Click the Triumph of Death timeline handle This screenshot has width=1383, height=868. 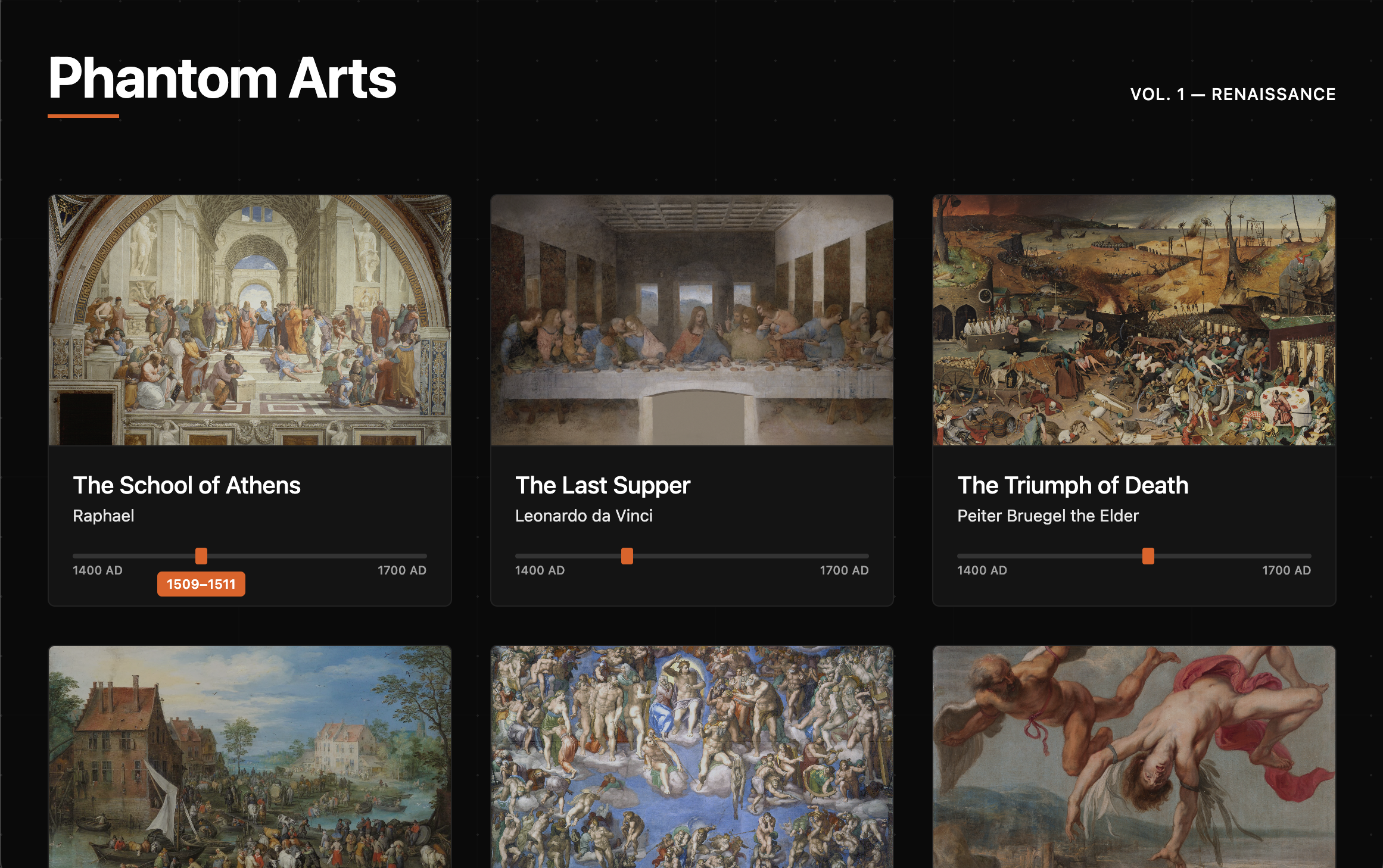point(1148,556)
